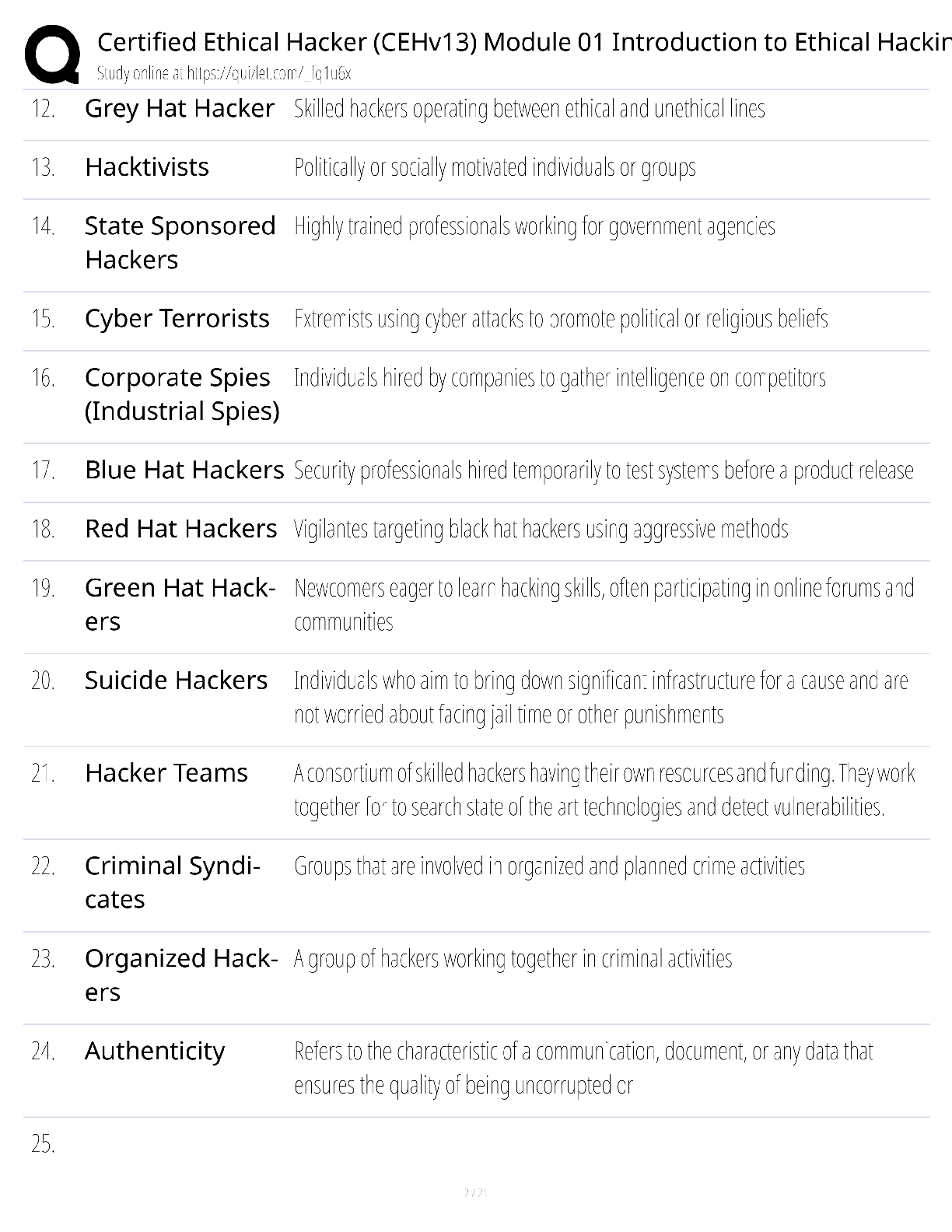
Task: Select the Hacktivists term
Action: (x=147, y=167)
